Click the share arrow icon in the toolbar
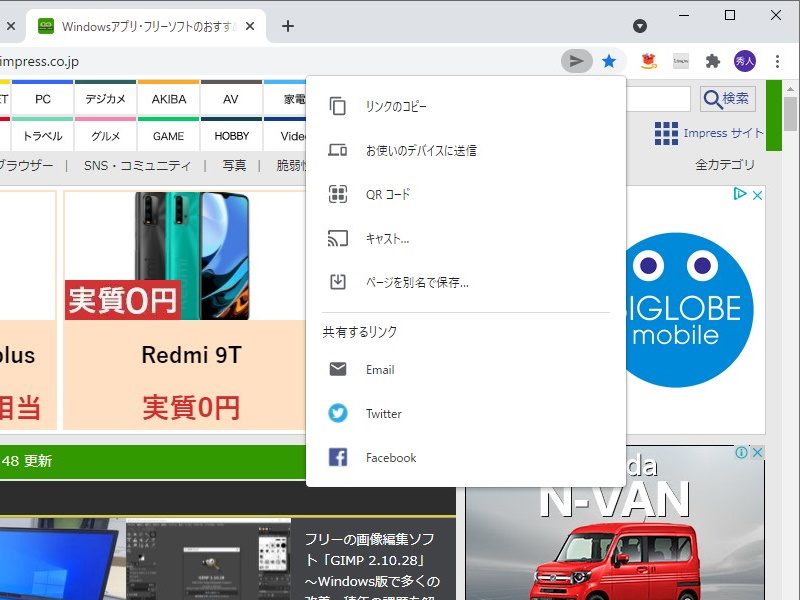 [x=576, y=61]
